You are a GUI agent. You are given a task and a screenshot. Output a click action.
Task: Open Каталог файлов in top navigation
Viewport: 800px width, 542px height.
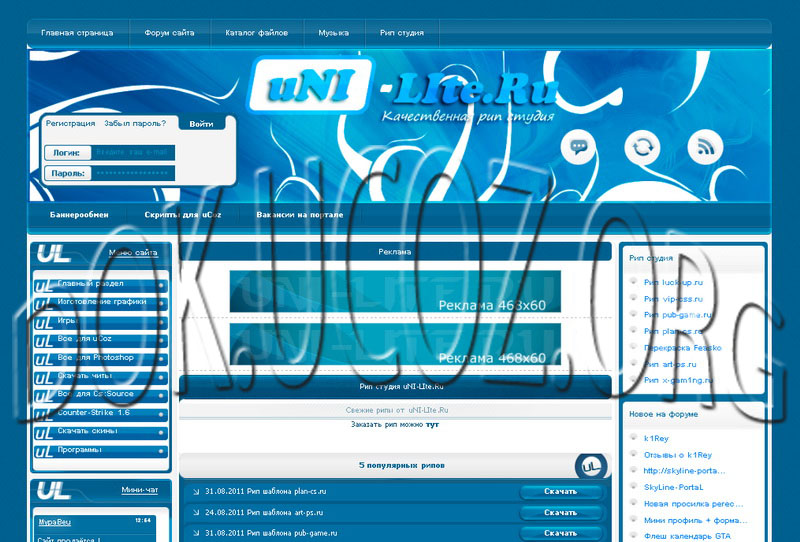click(x=256, y=33)
